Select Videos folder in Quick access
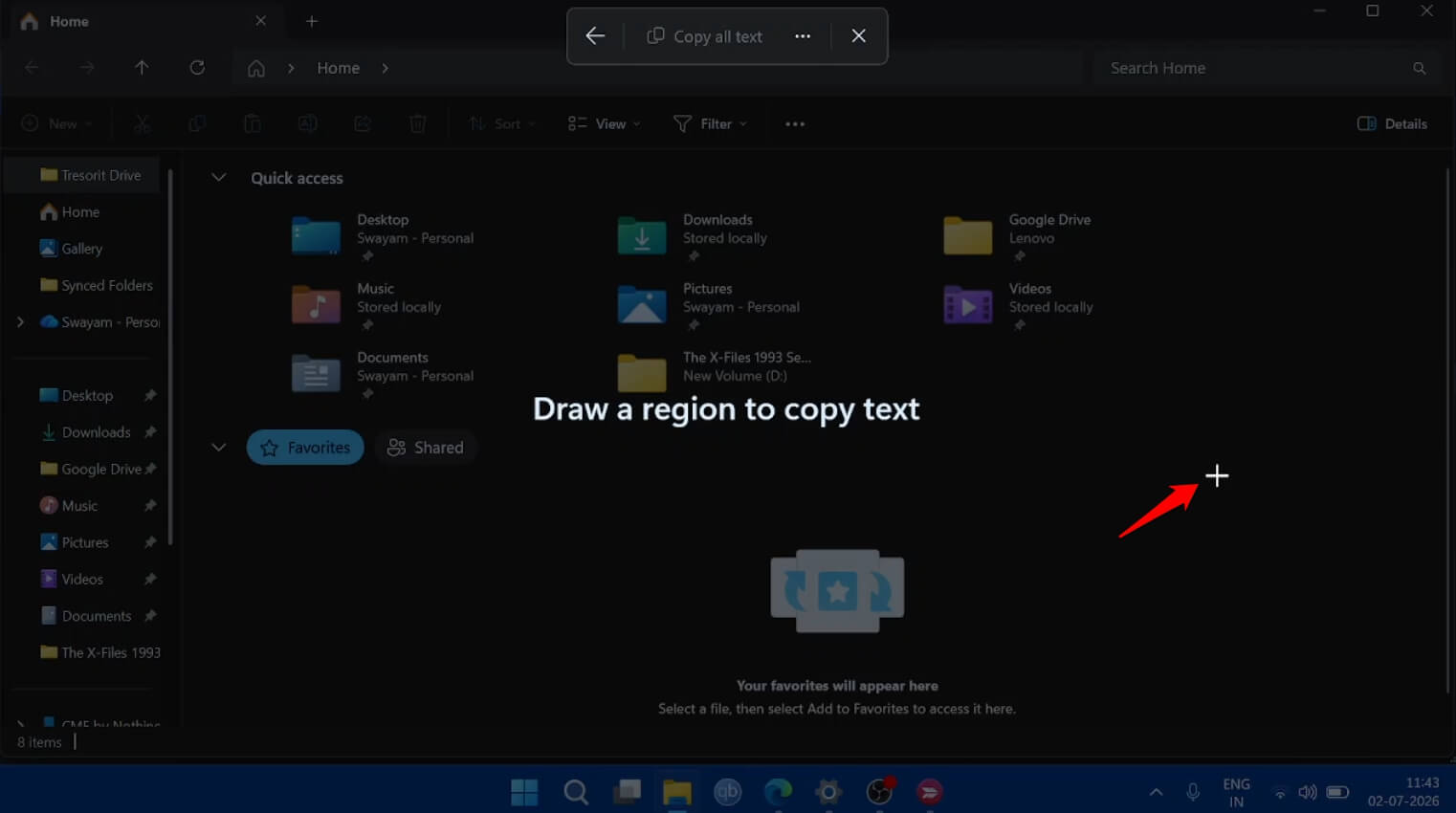1456x813 pixels. pyautogui.click(x=1018, y=305)
